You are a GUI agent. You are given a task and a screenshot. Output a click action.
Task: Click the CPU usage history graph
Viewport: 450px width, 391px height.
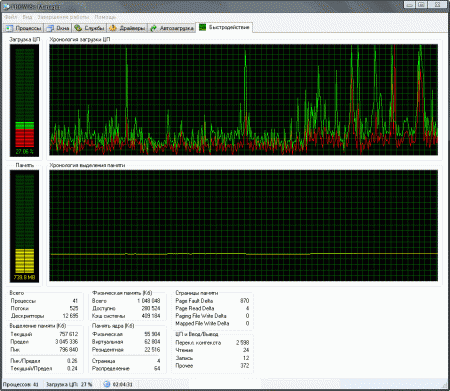point(244,100)
